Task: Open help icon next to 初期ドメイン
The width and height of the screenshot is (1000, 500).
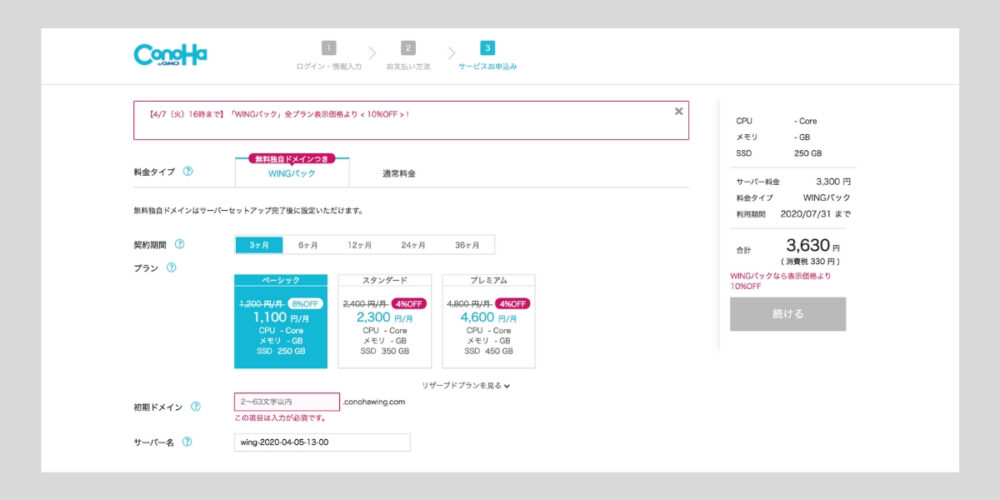Action: [196, 406]
